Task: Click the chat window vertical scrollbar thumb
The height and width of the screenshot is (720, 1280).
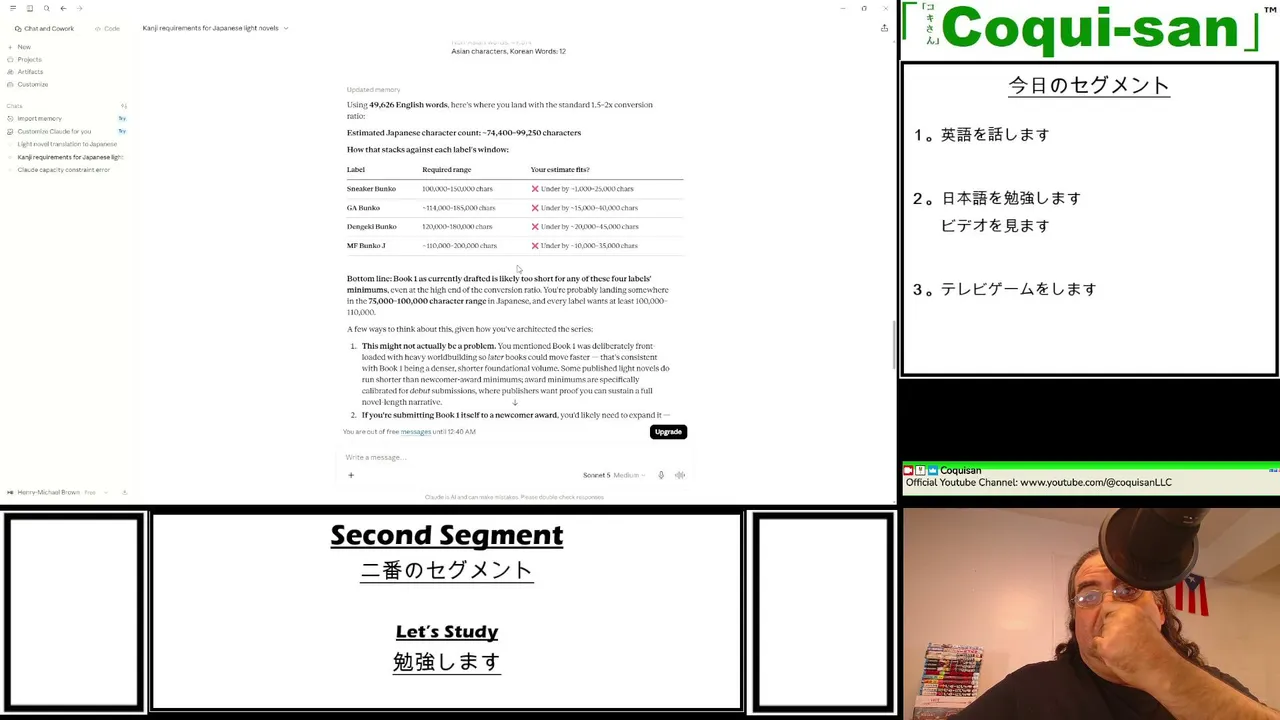Action: (x=894, y=345)
